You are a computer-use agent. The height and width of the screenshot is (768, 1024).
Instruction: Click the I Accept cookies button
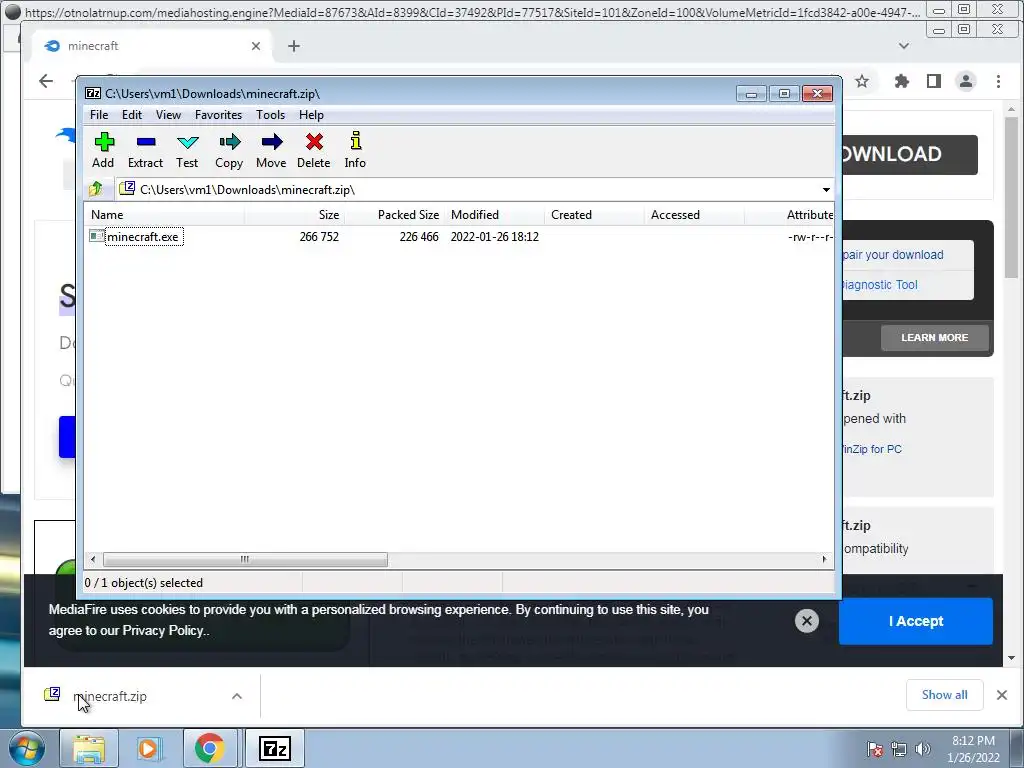pyautogui.click(x=916, y=621)
